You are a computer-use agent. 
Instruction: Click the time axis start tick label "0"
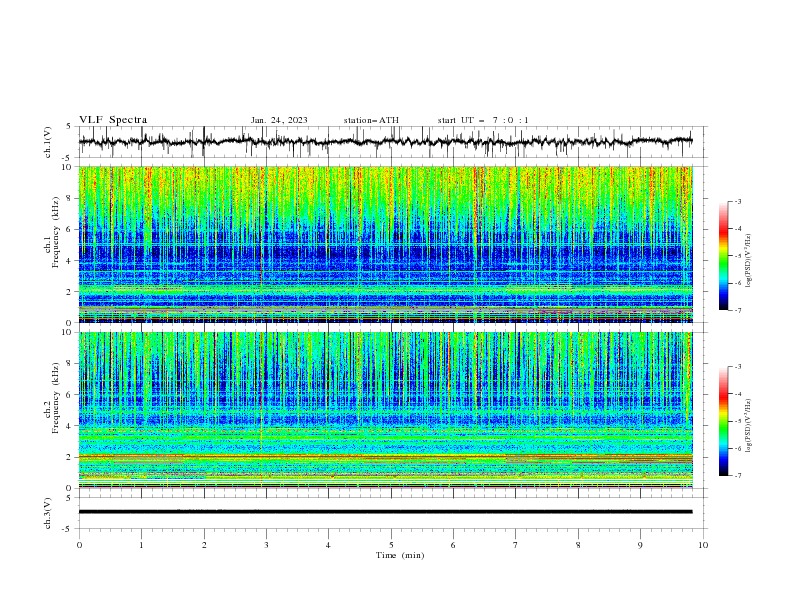79,545
